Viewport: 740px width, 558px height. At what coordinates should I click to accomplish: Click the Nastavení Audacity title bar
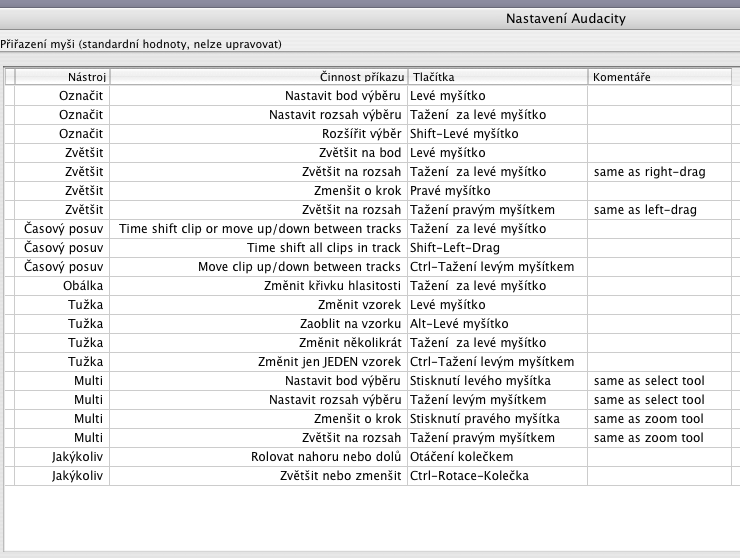click(370, 19)
